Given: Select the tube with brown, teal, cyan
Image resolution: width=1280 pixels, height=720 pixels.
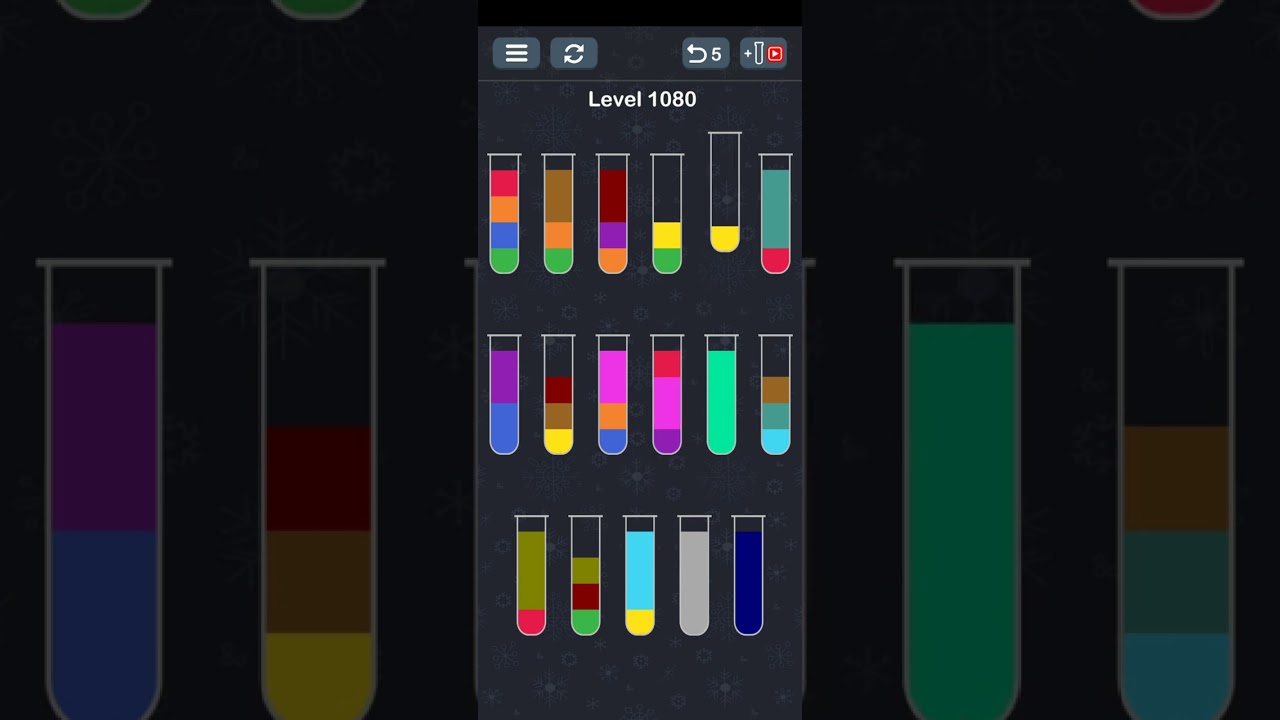Looking at the screenshot, I should pyautogui.click(x=776, y=395).
